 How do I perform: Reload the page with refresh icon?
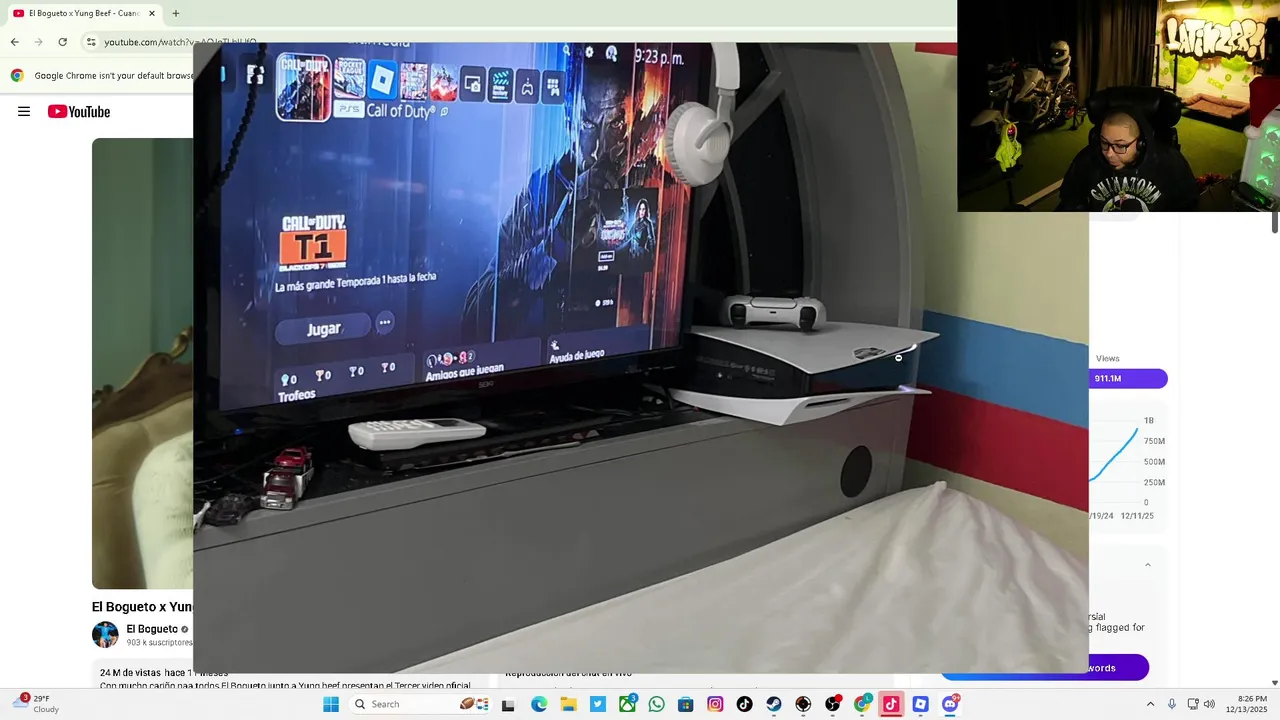[x=62, y=42]
